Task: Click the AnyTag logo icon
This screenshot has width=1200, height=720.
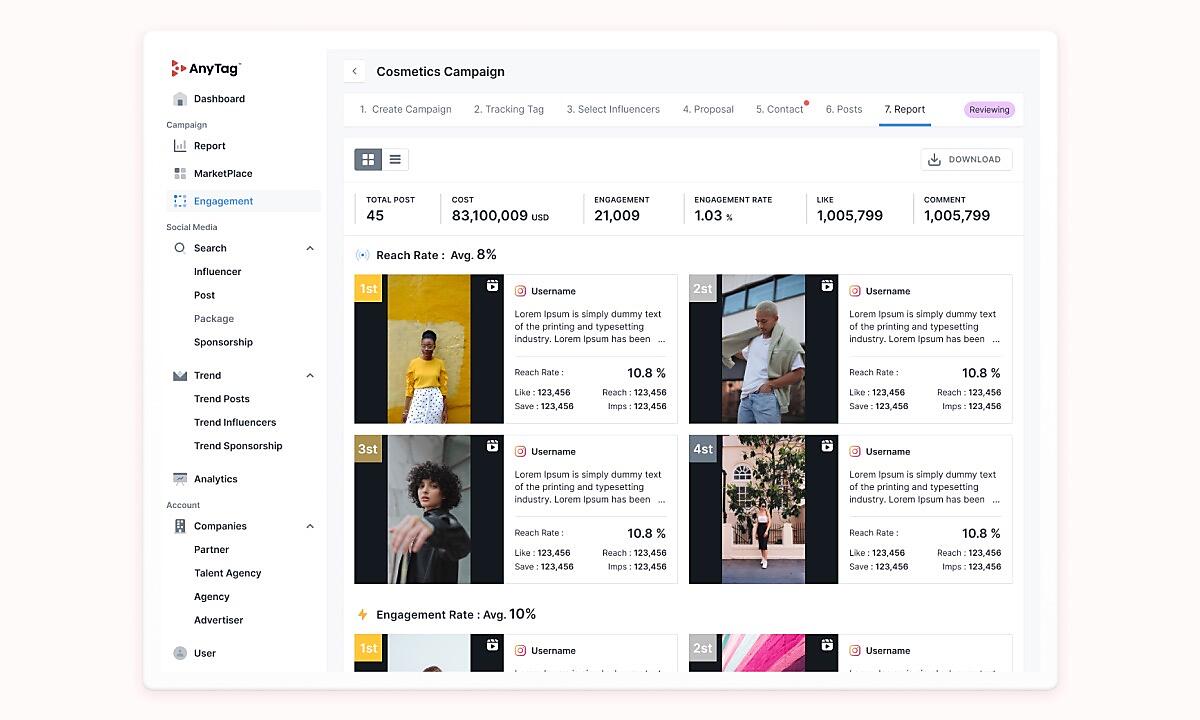Action: tap(179, 68)
